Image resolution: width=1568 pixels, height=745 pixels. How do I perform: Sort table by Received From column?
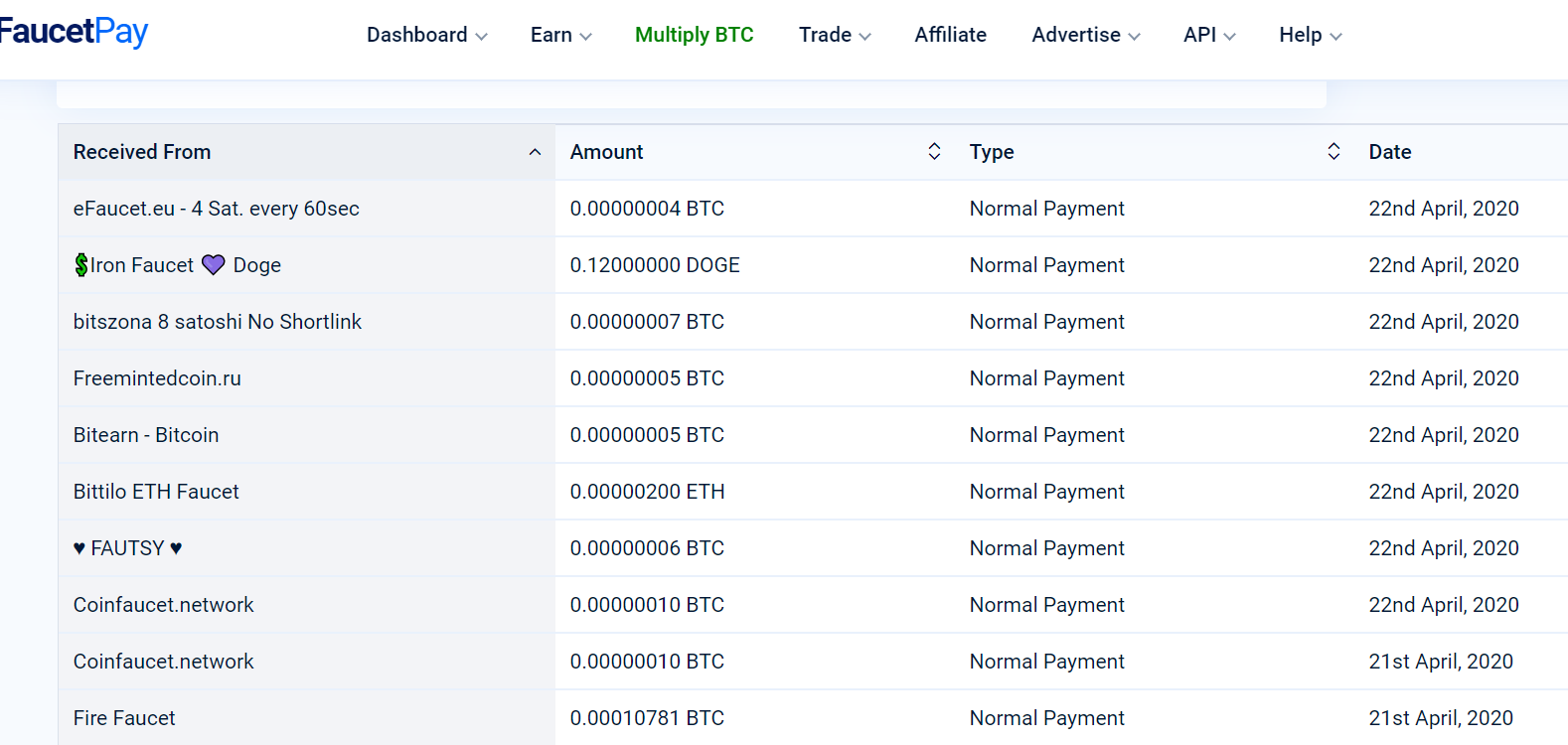(306, 152)
